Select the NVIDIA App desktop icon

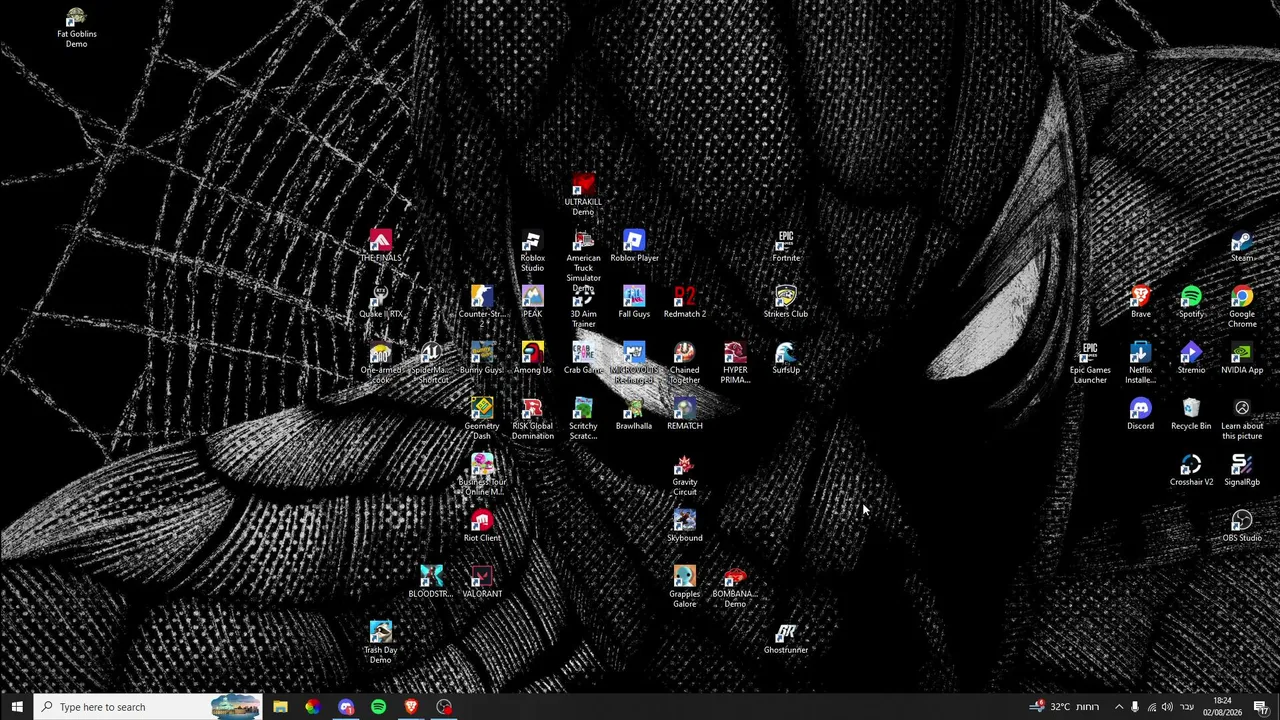[1242, 358]
